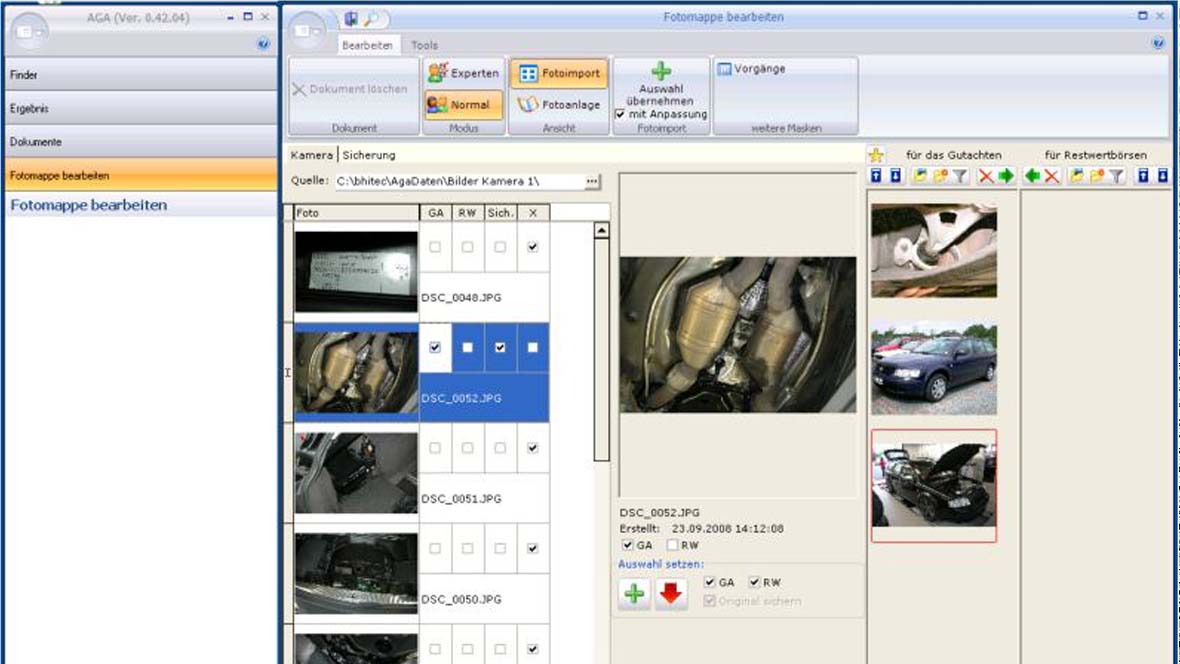Click green plus under Auswahl setzen
Viewport: 1180px width, 664px height.
(634, 594)
